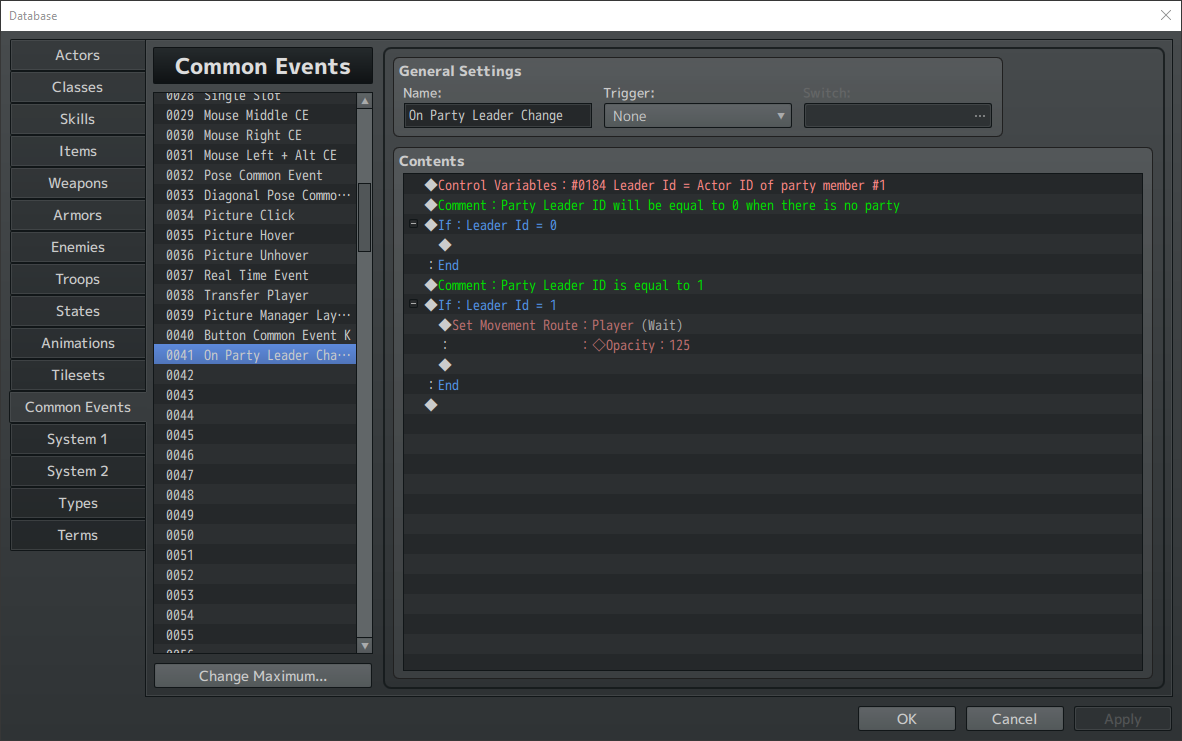
Task: Select event 0031 Mouse Left + Alt CE
Action: click(255, 155)
